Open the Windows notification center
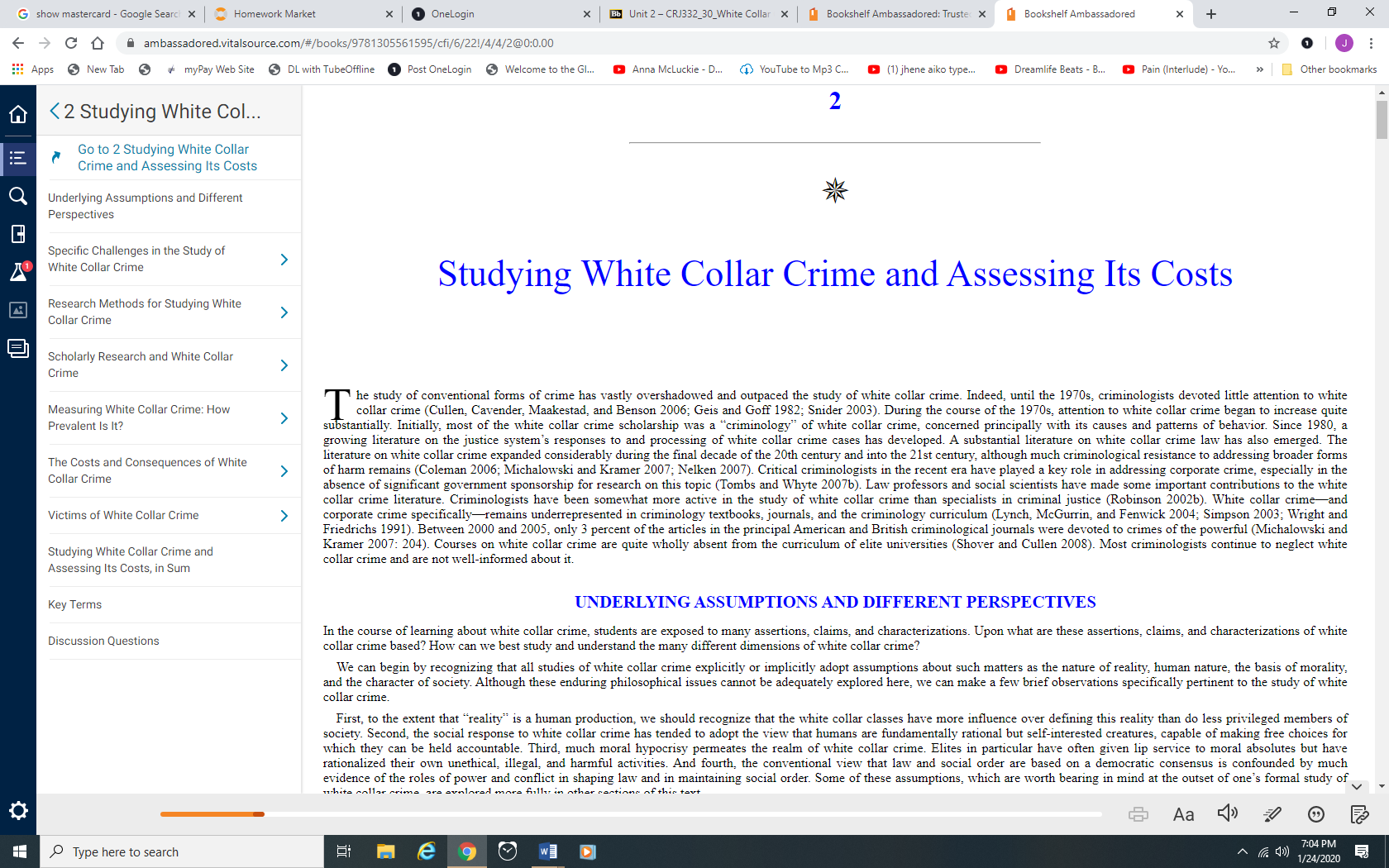Screen dimensions: 1389x868 pos(1362,851)
